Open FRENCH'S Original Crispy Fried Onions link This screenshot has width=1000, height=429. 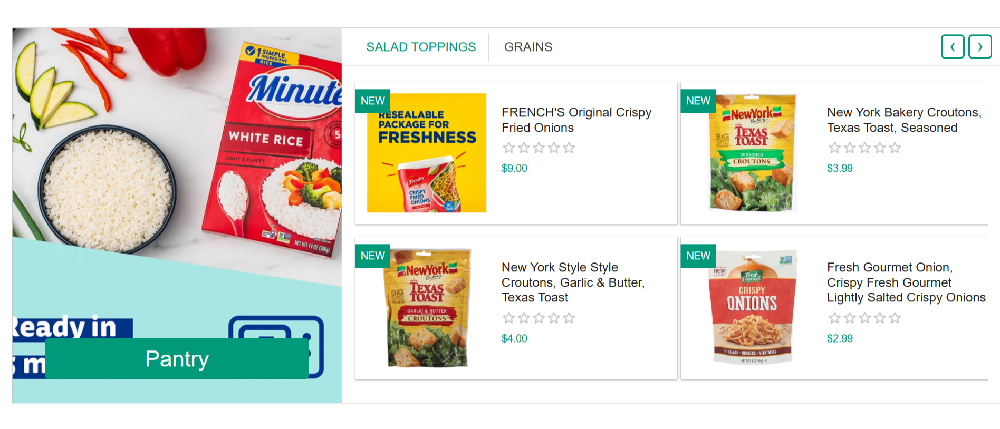click(x=576, y=120)
